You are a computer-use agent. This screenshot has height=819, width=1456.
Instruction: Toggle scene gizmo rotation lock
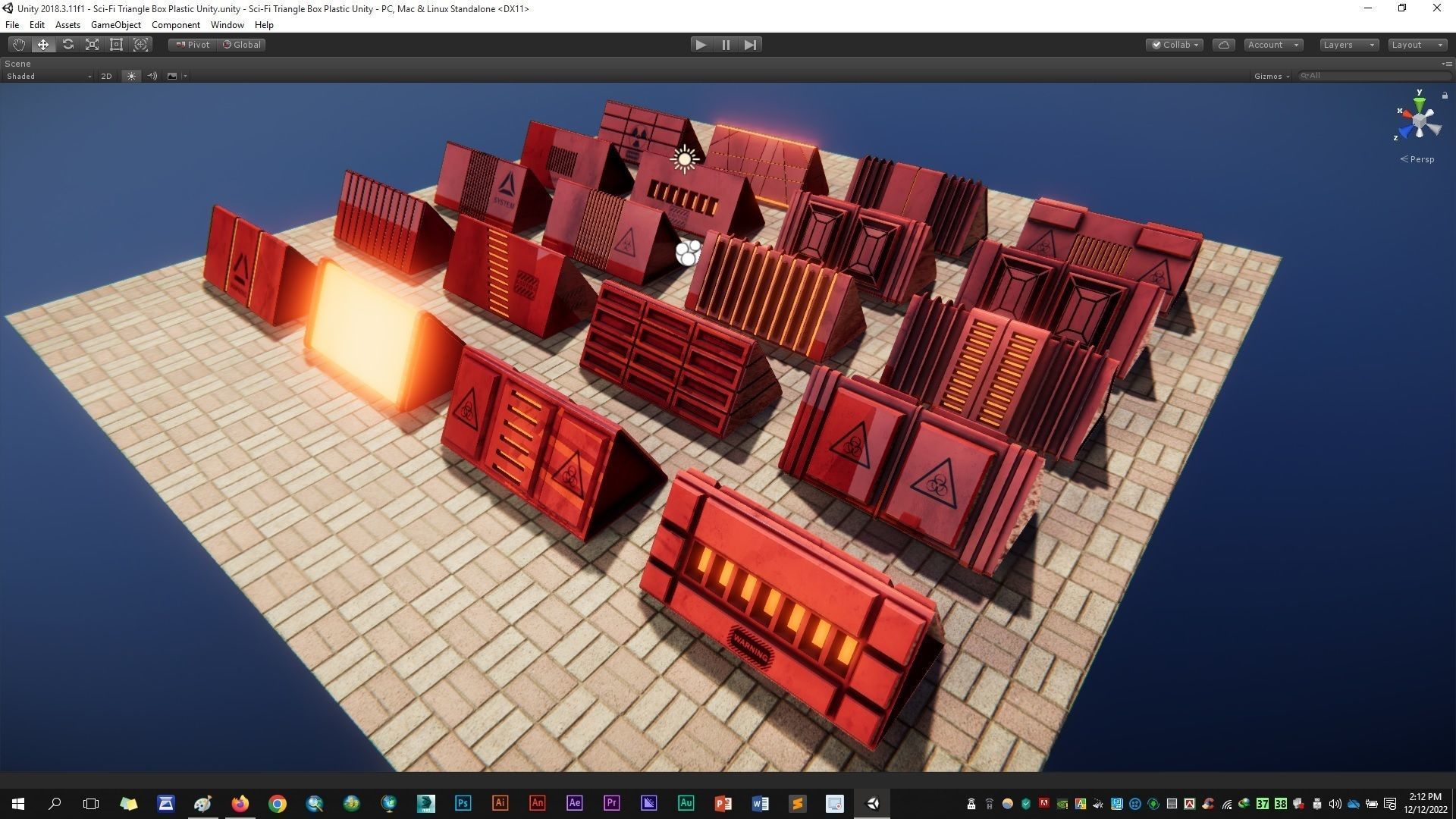coord(1445,95)
